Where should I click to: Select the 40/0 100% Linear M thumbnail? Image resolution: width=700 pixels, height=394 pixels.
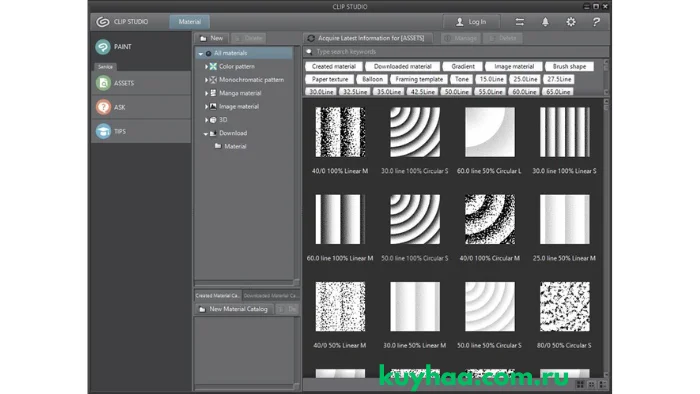[340, 132]
